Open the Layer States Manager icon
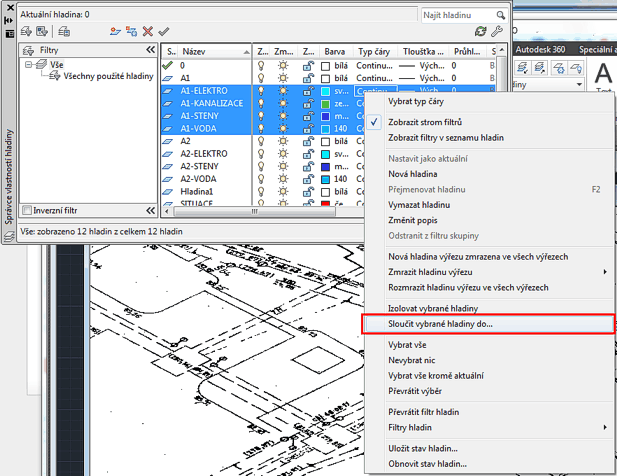 [66, 32]
